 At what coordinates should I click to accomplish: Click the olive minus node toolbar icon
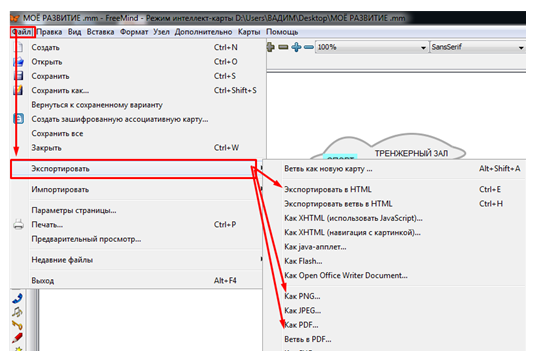coord(283,47)
